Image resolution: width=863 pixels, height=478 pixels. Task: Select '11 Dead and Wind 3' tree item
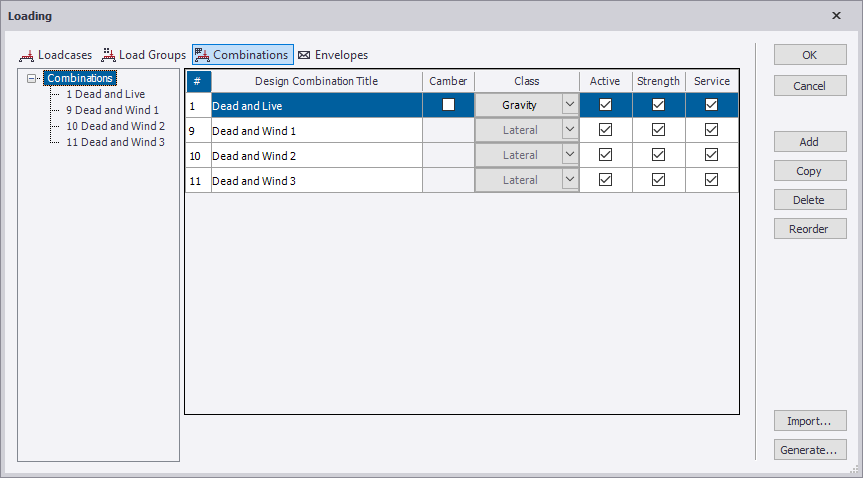(116, 142)
